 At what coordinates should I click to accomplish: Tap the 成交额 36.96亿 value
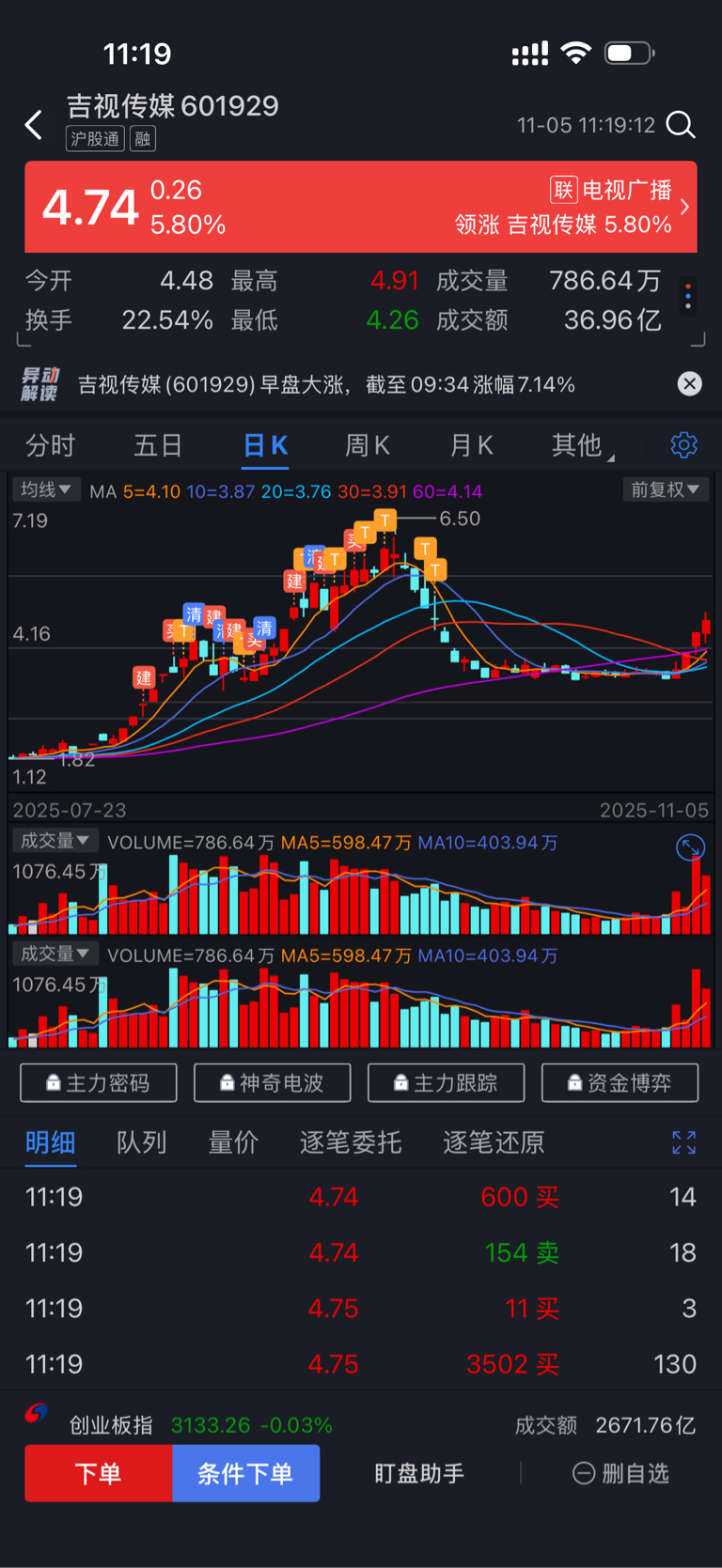click(x=613, y=320)
